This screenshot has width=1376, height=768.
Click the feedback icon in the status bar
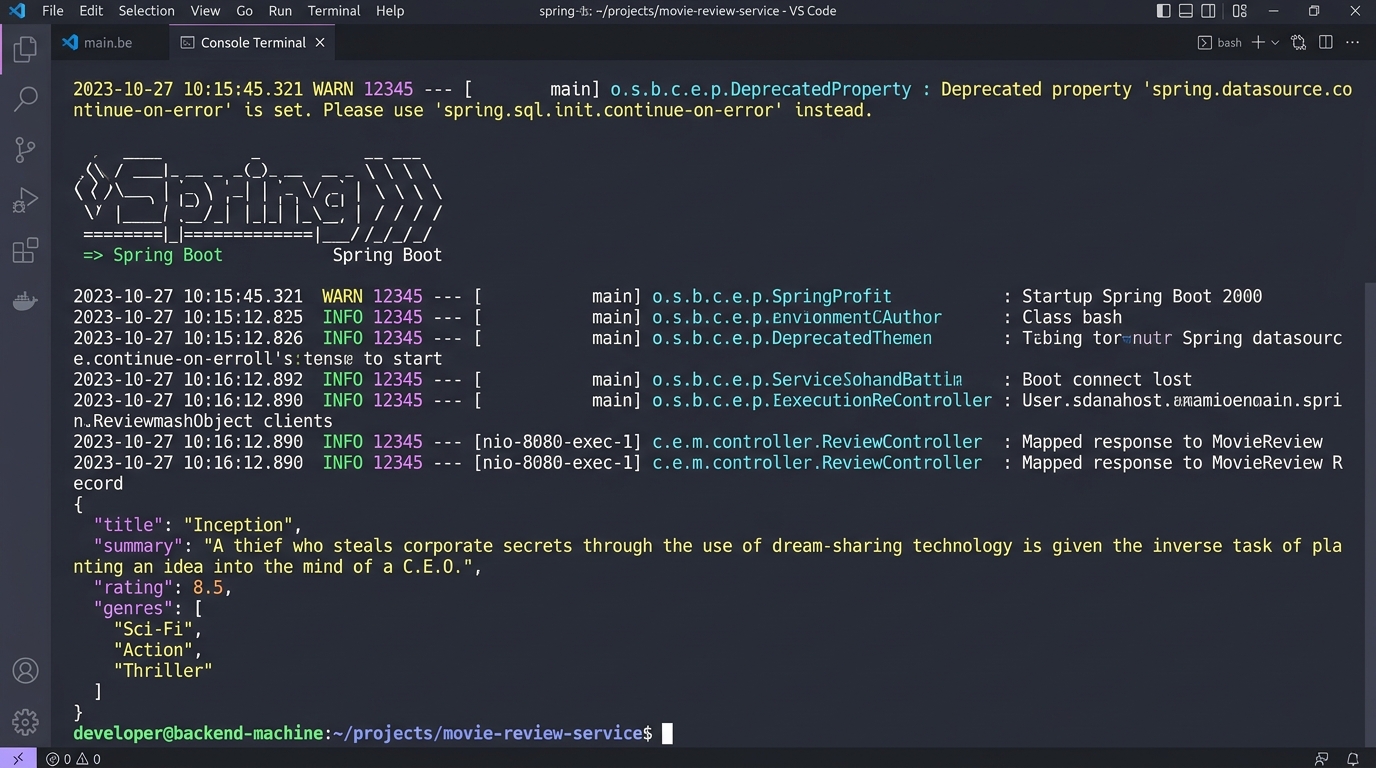pyautogui.click(x=1322, y=759)
